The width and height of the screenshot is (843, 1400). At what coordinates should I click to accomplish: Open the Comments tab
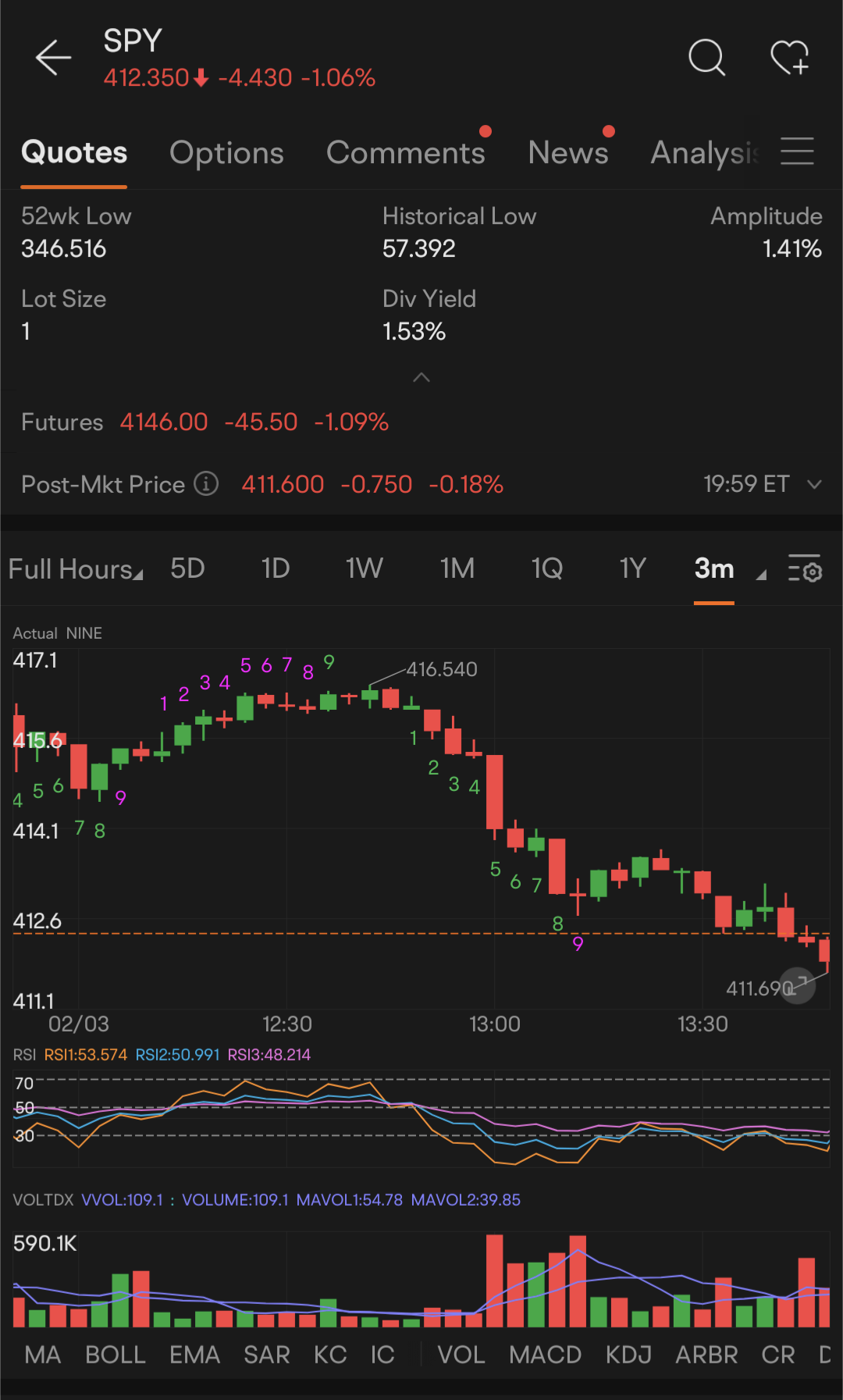[x=406, y=152]
